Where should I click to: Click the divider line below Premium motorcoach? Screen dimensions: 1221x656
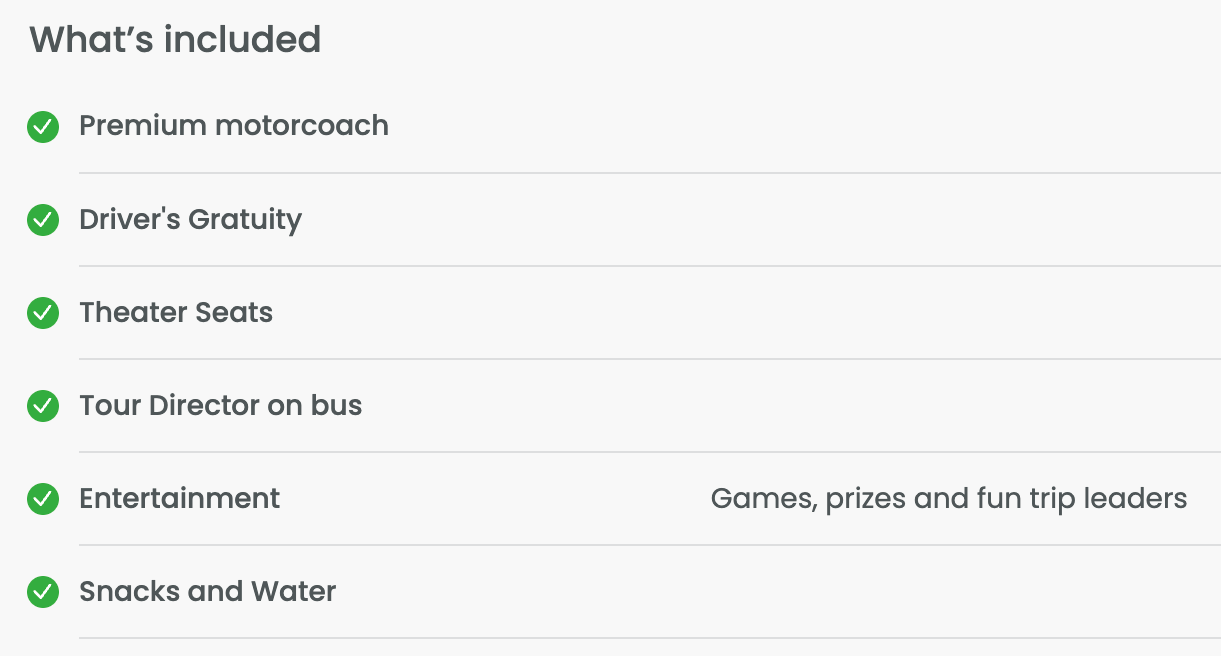[x=650, y=173]
